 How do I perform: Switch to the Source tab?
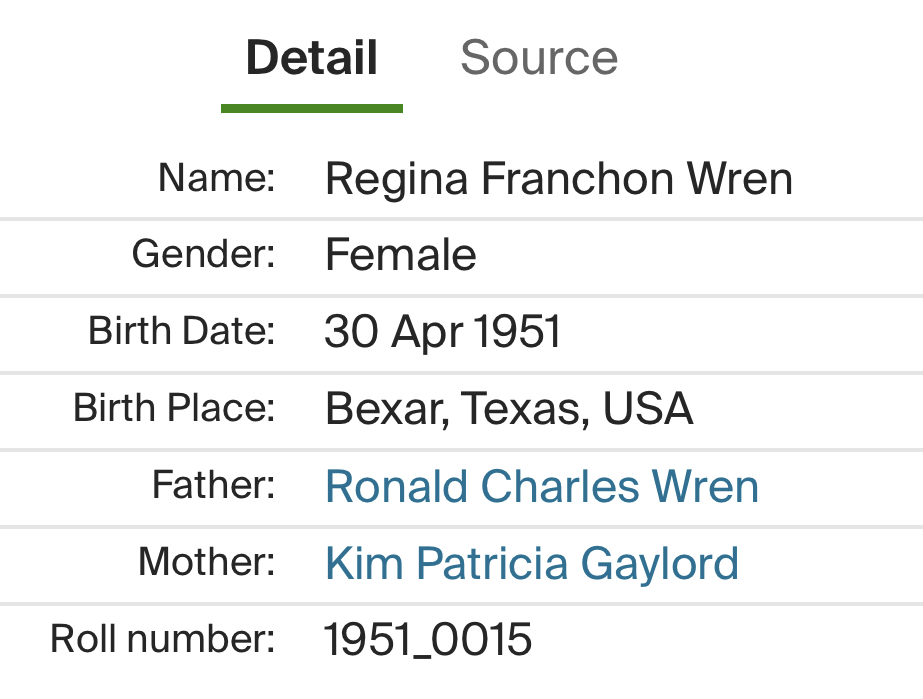538,58
